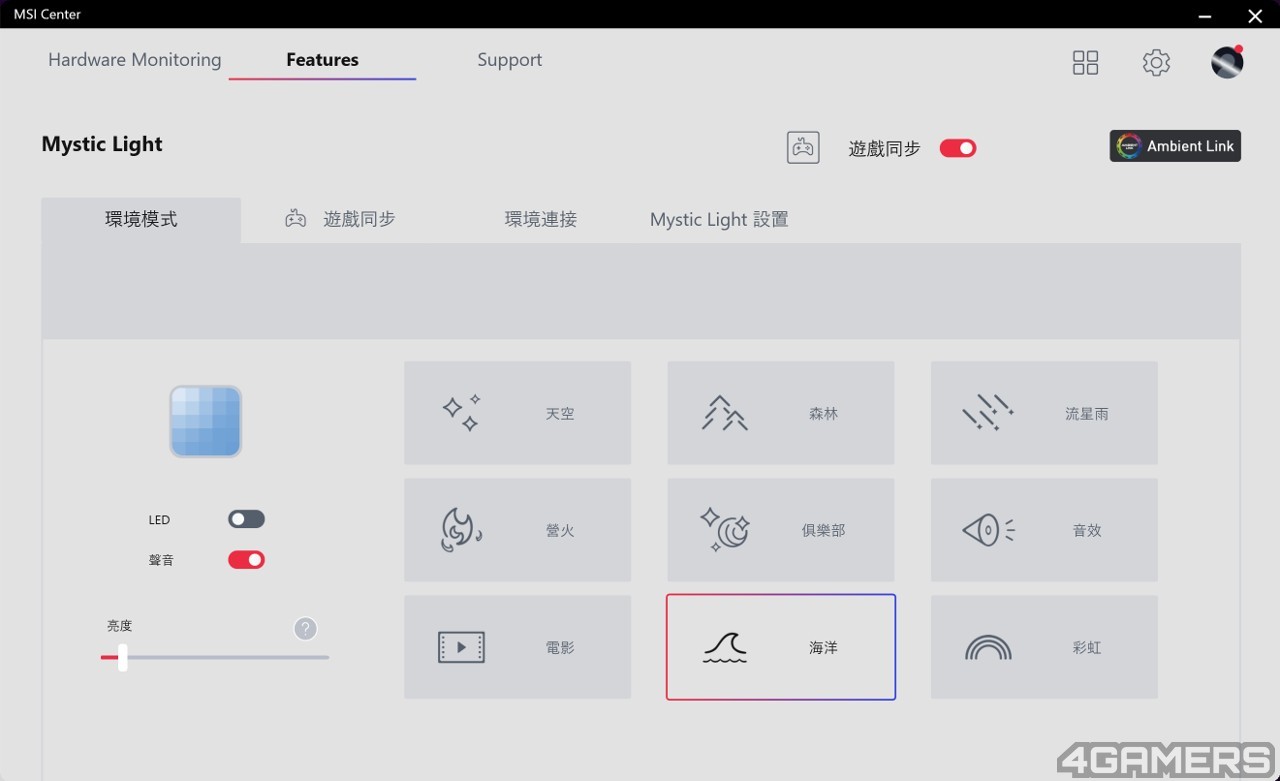Choose the 營火 ambient mode label

pos(560,531)
